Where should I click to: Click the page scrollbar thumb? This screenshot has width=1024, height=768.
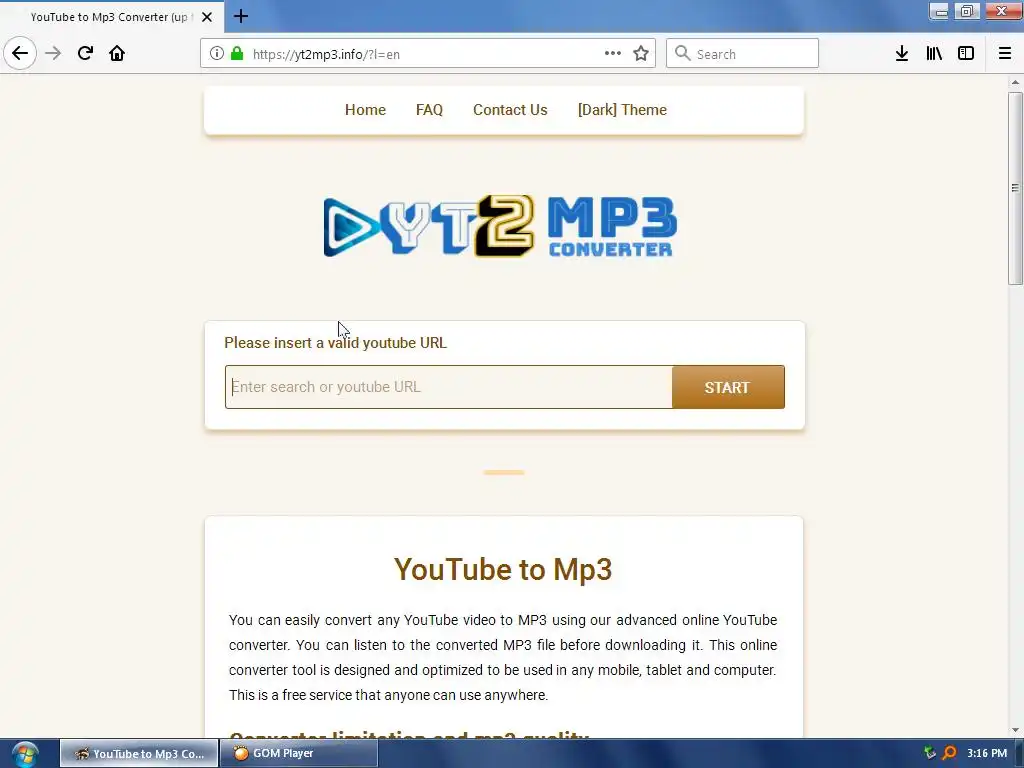click(x=1015, y=188)
